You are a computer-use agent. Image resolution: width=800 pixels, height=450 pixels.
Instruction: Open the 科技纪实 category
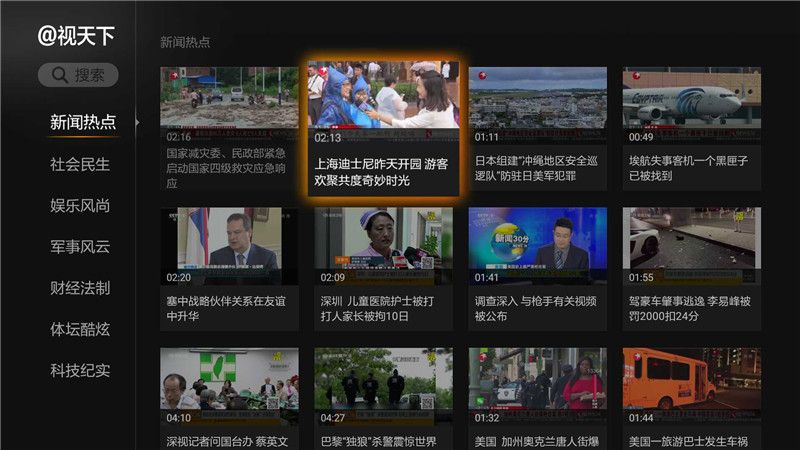click(x=80, y=371)
